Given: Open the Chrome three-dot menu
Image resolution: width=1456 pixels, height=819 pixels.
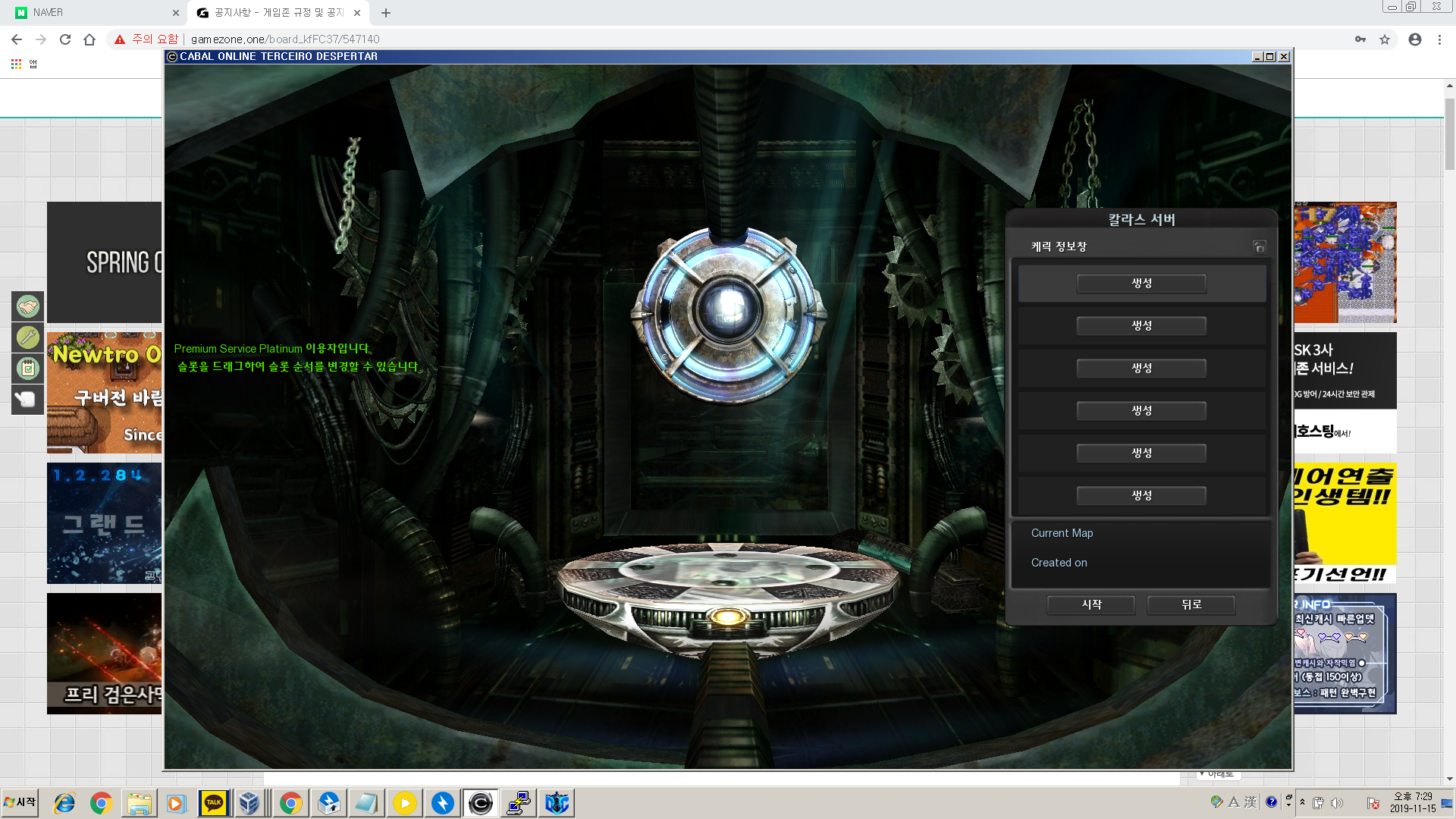Looking at the screenshot, I should 1439,39.
